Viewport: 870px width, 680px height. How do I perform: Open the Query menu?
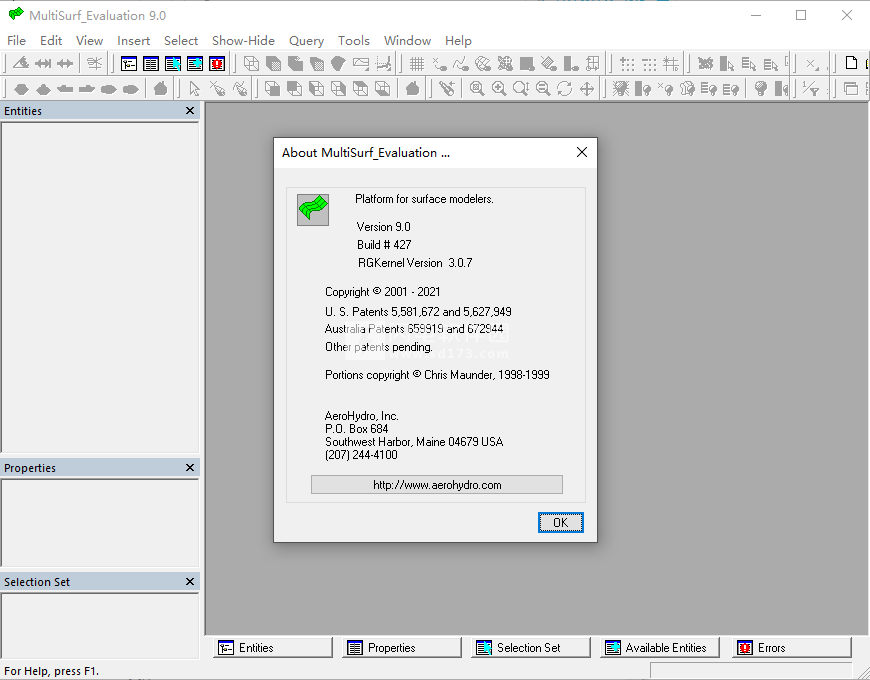(x=306, y=40)
